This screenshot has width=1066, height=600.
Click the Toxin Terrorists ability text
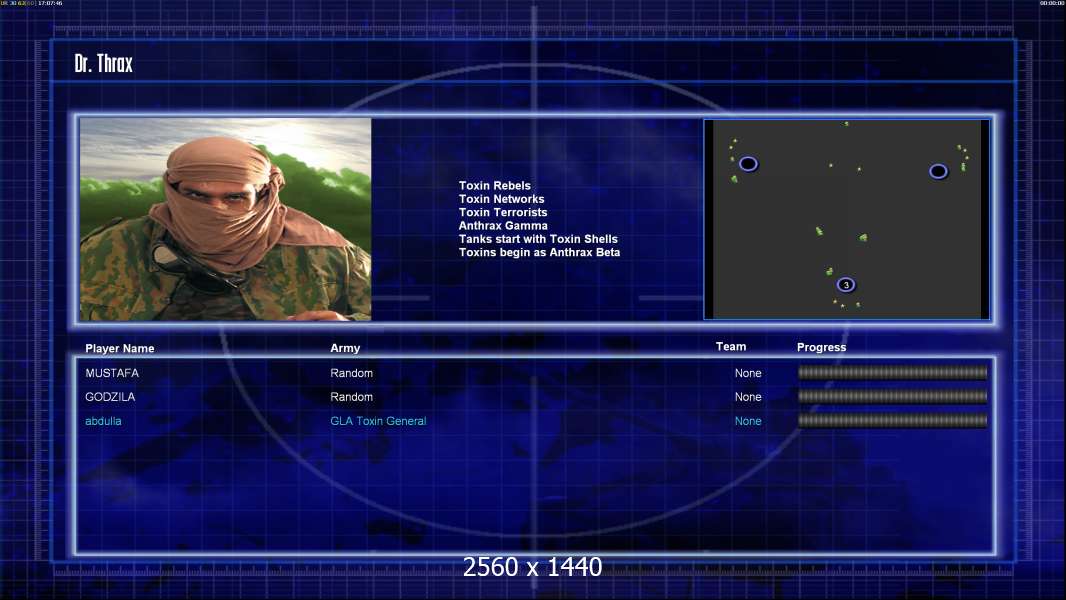[x=502, y=212]
